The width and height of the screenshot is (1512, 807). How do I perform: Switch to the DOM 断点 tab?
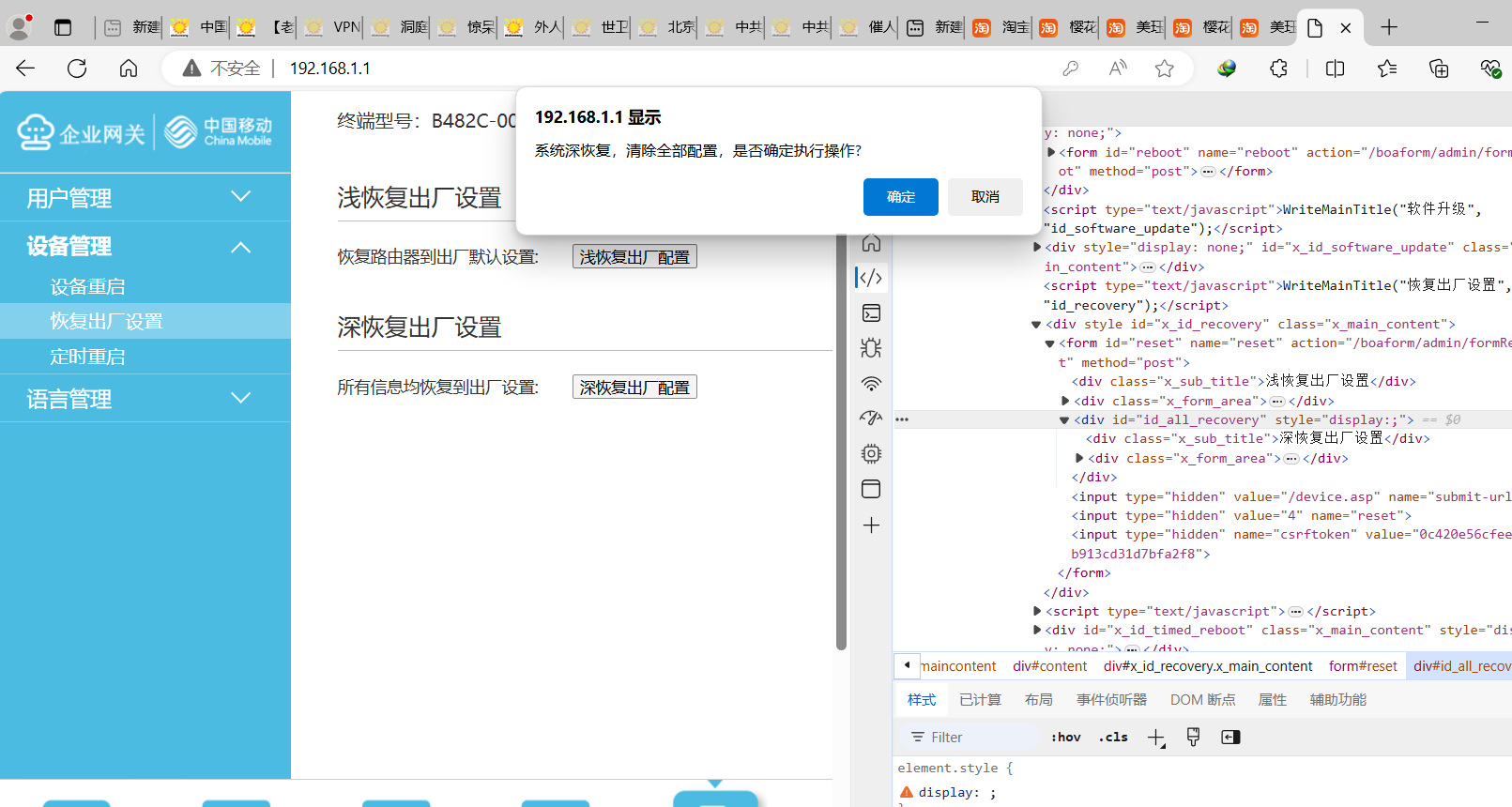pyautogui.click(x=1202, y=700)
